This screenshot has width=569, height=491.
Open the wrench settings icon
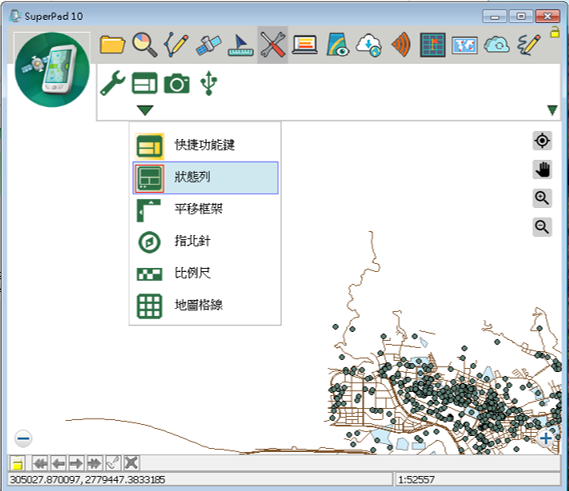coord(112,83)
